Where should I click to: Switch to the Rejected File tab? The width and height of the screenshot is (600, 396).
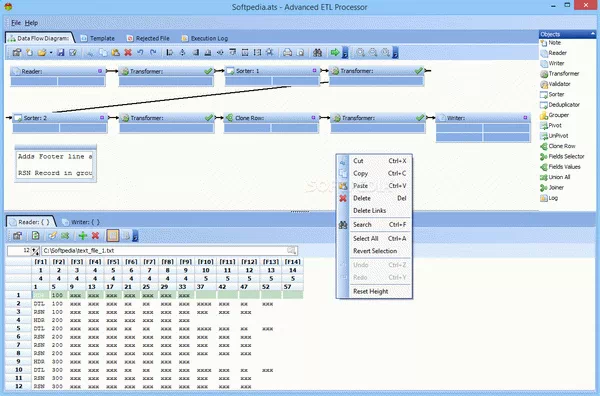click(148, 38)
